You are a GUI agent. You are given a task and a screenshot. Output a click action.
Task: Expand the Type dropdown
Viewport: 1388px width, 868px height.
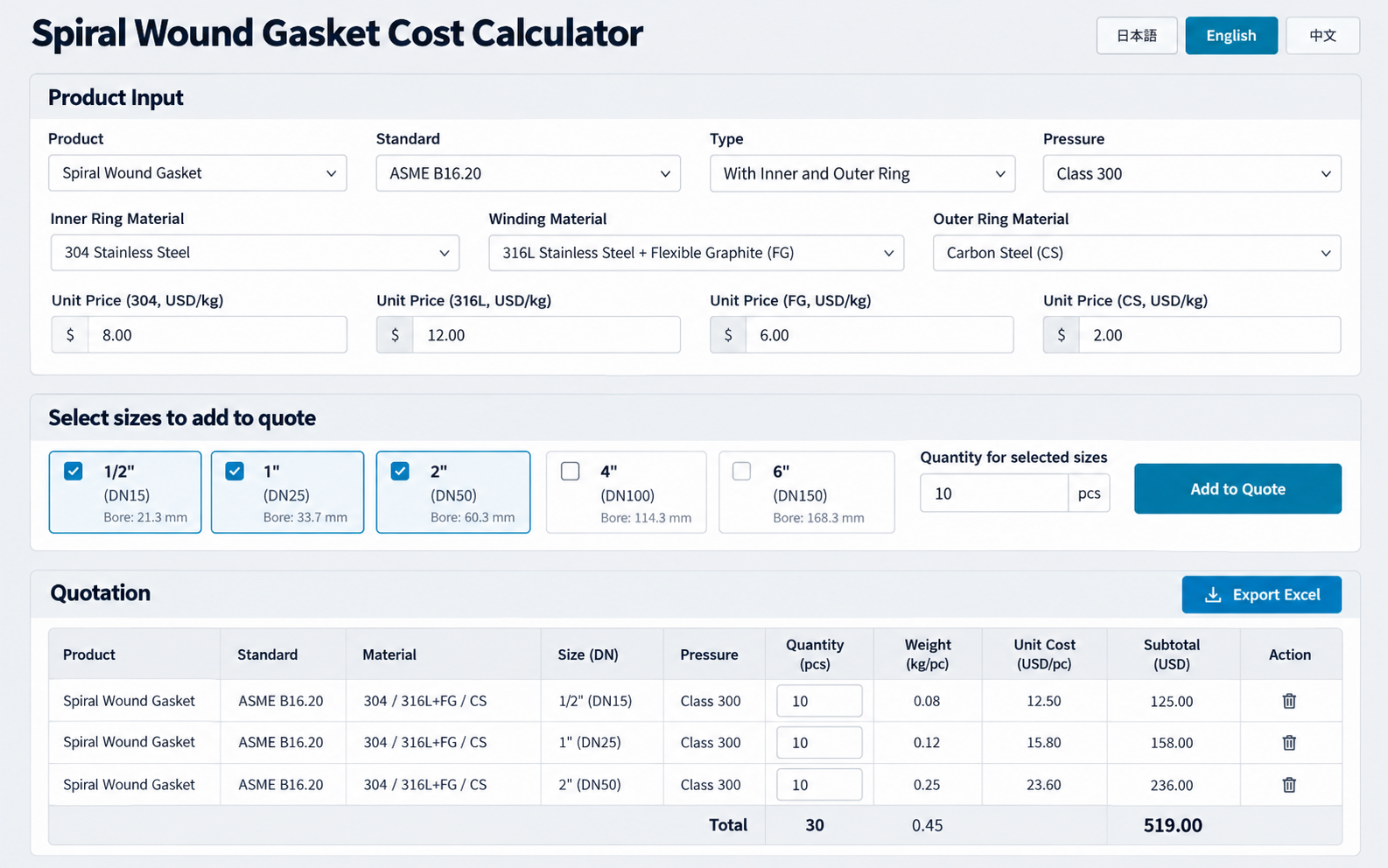(862, 173)
